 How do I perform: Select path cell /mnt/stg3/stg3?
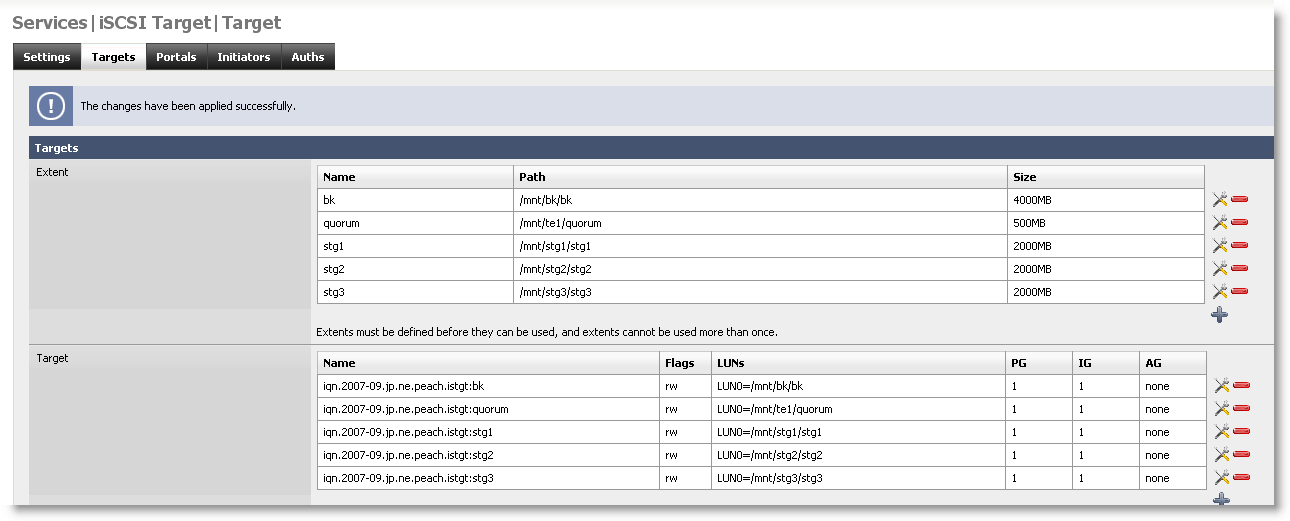[760, 292]
